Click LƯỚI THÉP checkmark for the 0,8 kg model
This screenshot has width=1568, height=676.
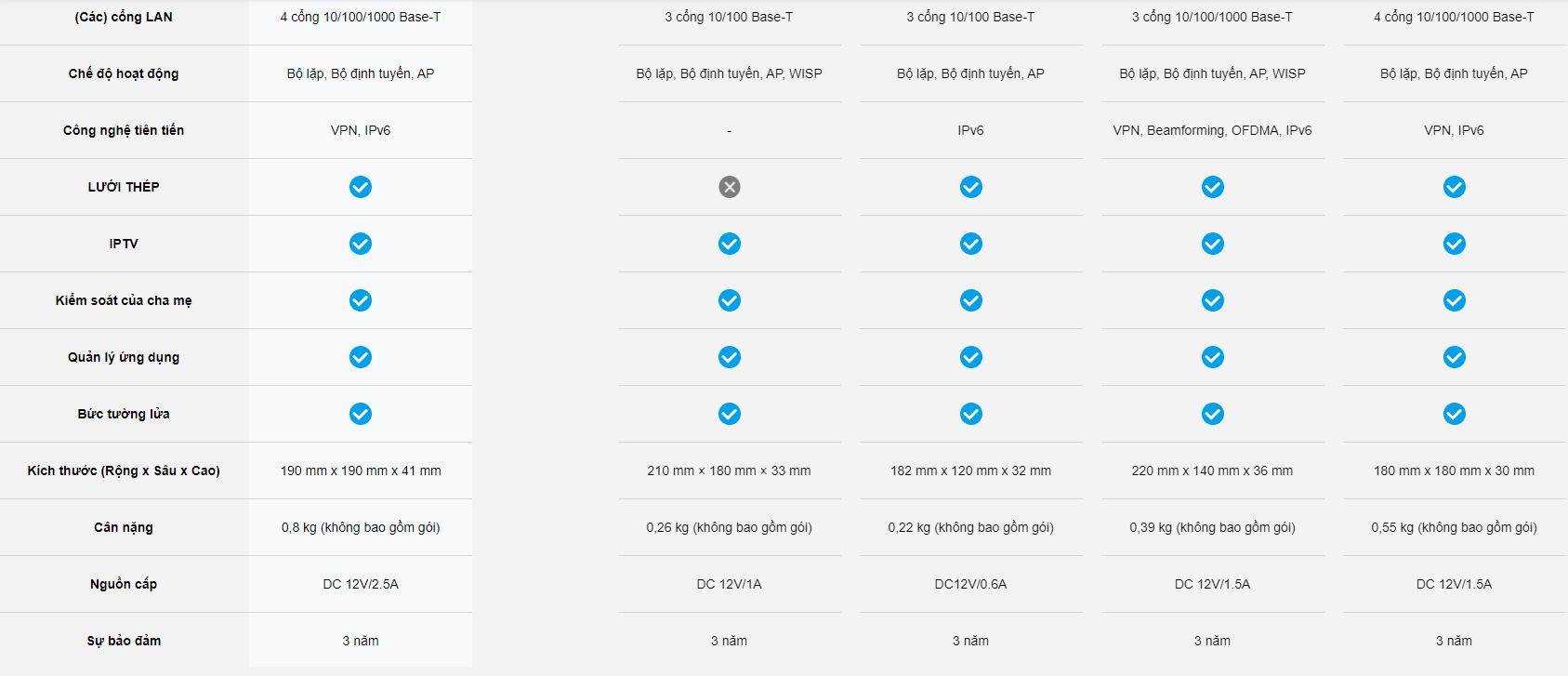(361, 187)
